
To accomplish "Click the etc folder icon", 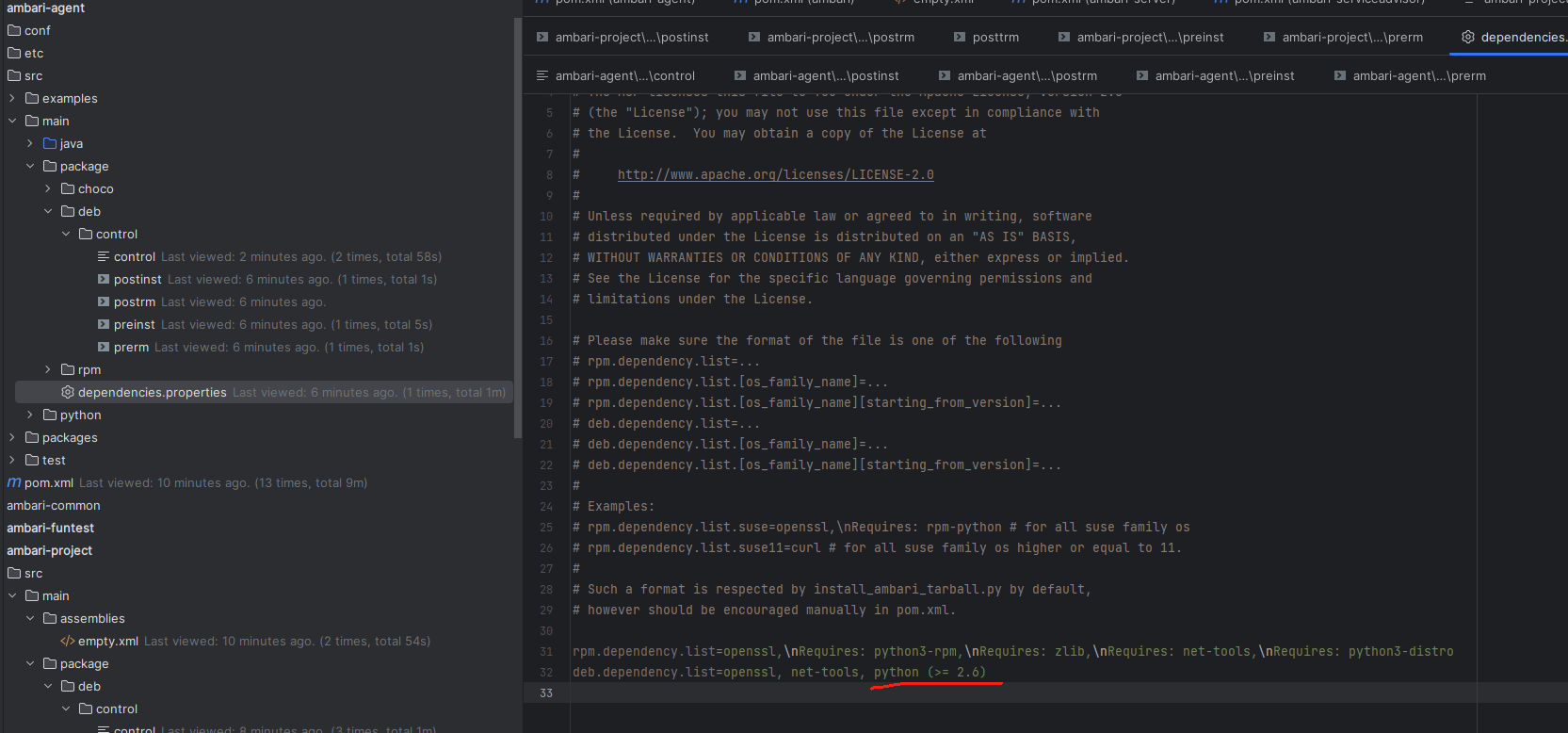I will tap(14, 53).
